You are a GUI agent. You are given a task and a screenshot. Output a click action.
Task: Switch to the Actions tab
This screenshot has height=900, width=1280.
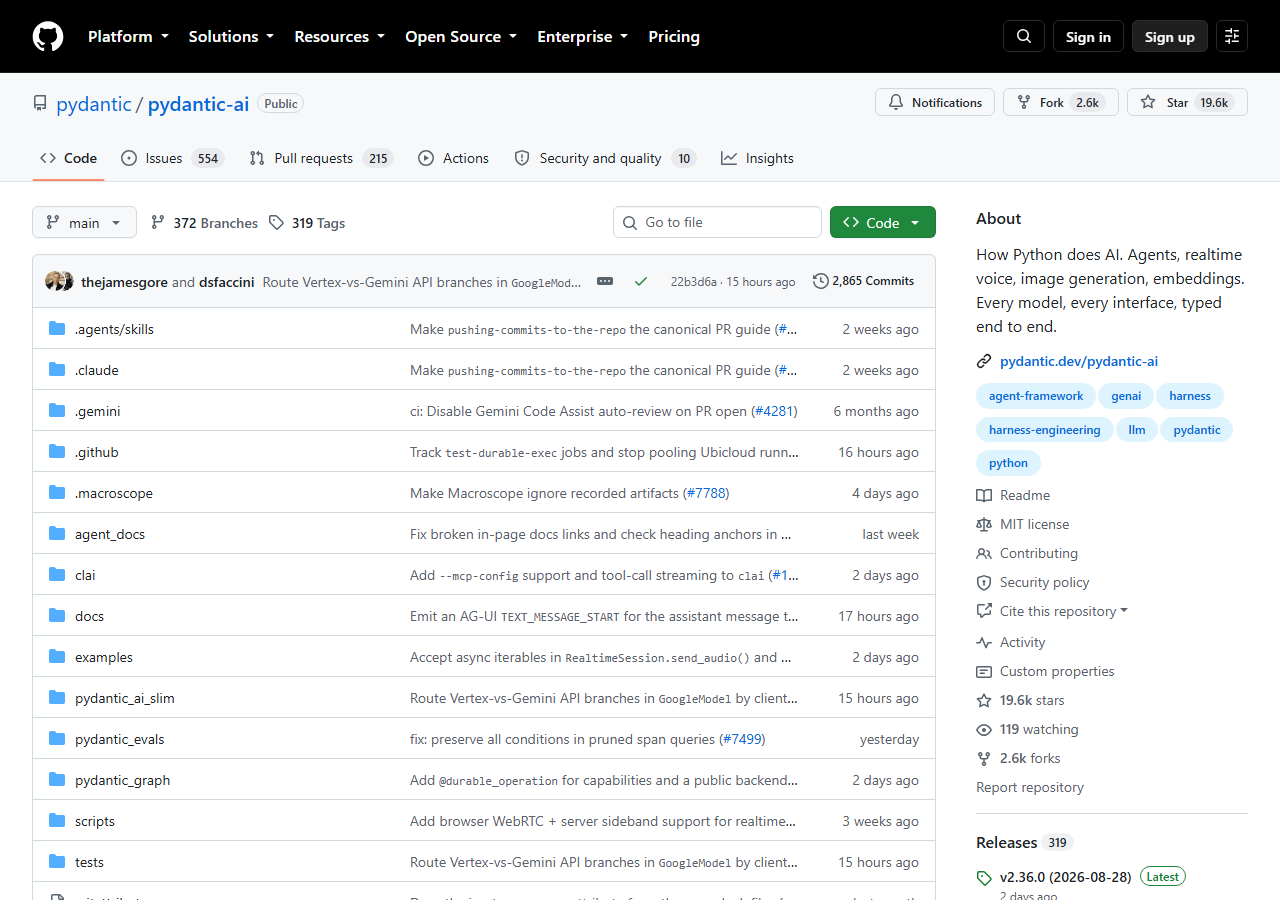point(453,158)
